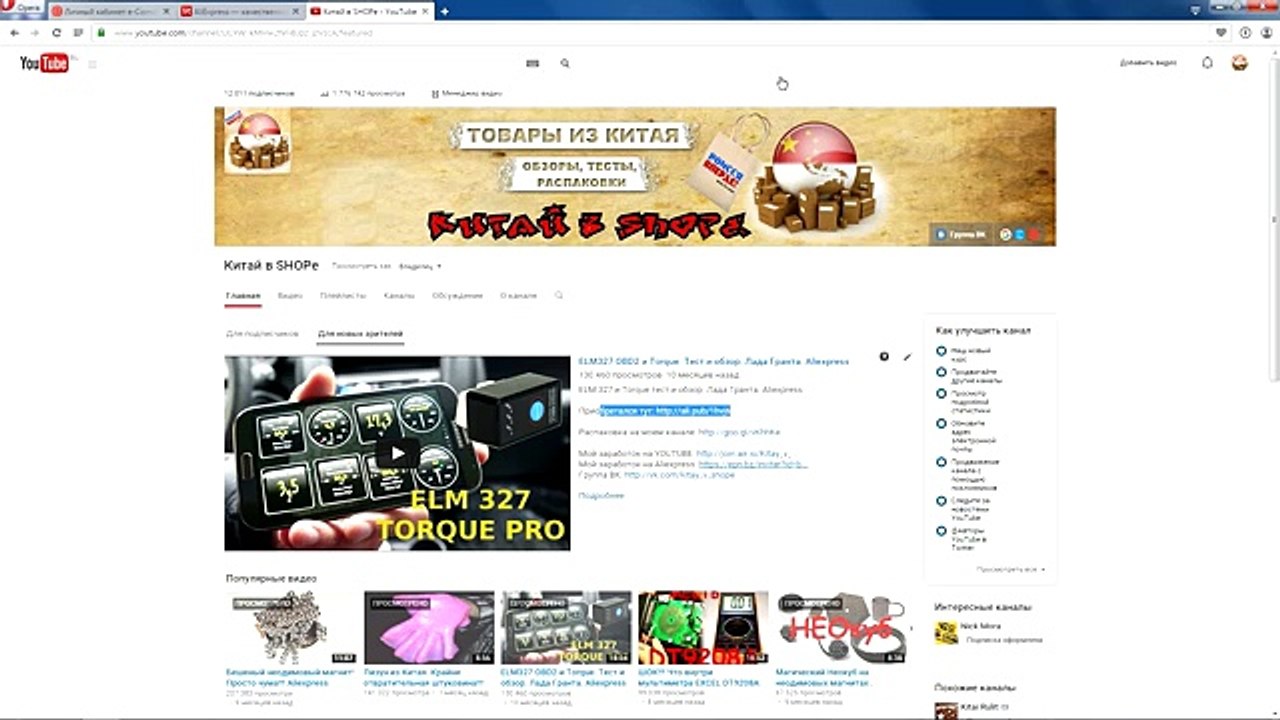
Task: Play the ELM 327 trailer video
Action: click(397, 453)
